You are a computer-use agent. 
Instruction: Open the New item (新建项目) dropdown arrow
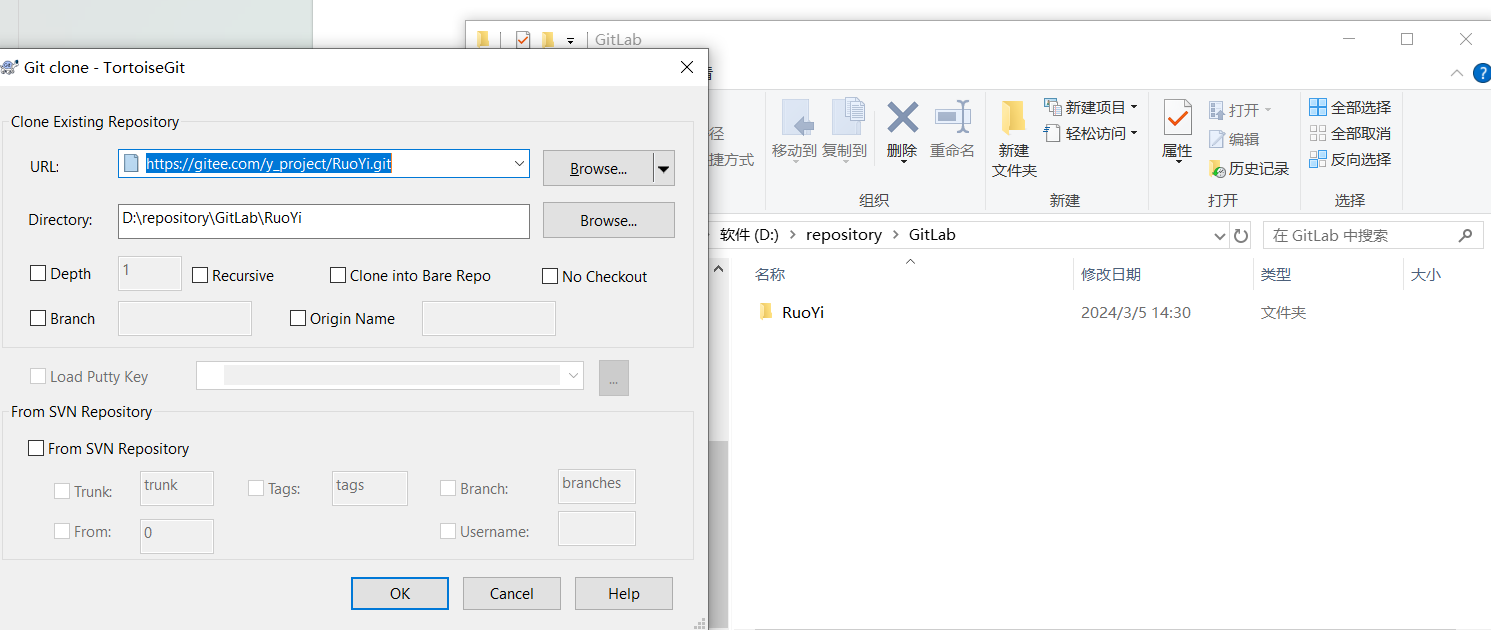[x=1134, y=107]
